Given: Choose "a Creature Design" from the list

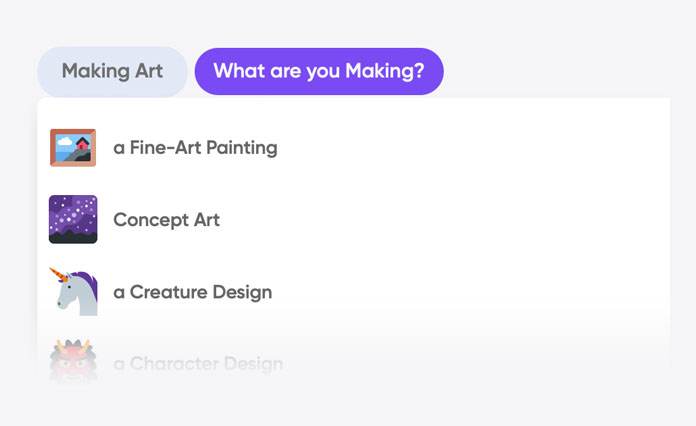Looking at the screenshot, I should coord(192,292).
